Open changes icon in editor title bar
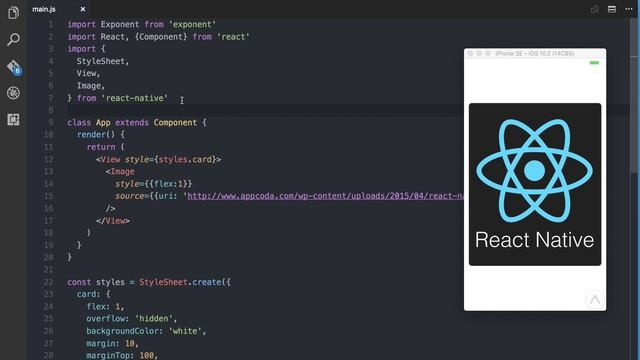Image resolution: width=640 pixels, height=360 pixels. (595, 9)
